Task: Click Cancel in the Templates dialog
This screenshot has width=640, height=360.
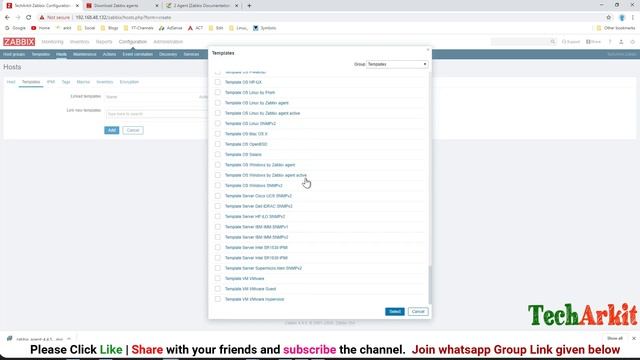Action: point(418,311)
